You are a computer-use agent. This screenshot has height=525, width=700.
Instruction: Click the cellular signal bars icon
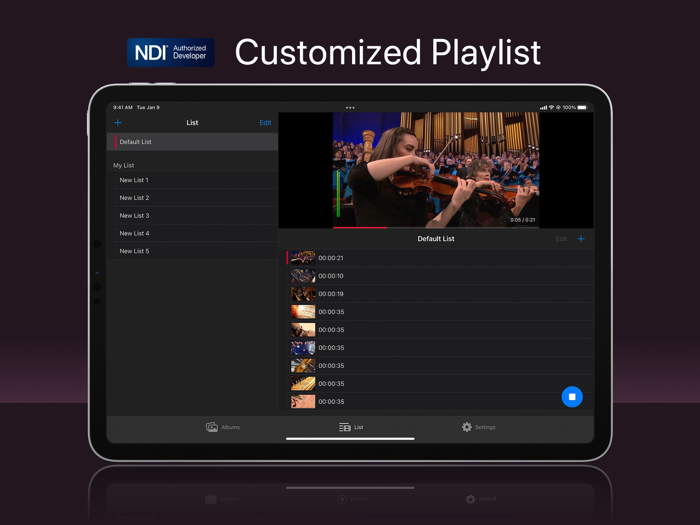coord(543,108)
